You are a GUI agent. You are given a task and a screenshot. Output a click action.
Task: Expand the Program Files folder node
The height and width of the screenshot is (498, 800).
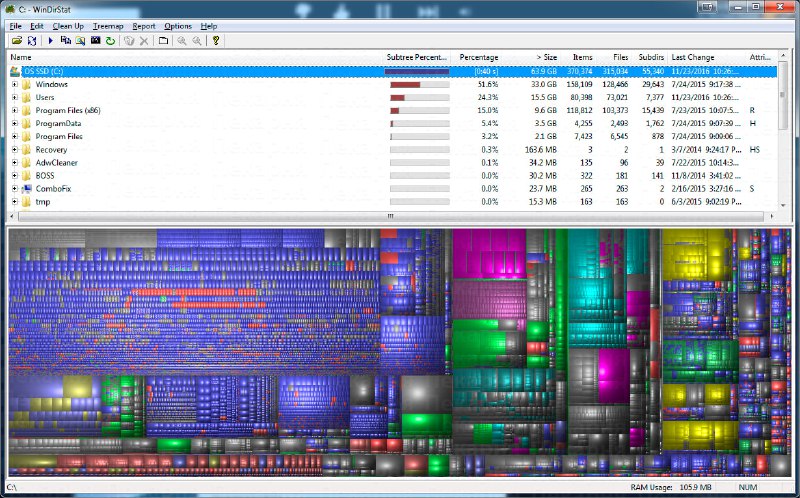(x=15, y=136)
